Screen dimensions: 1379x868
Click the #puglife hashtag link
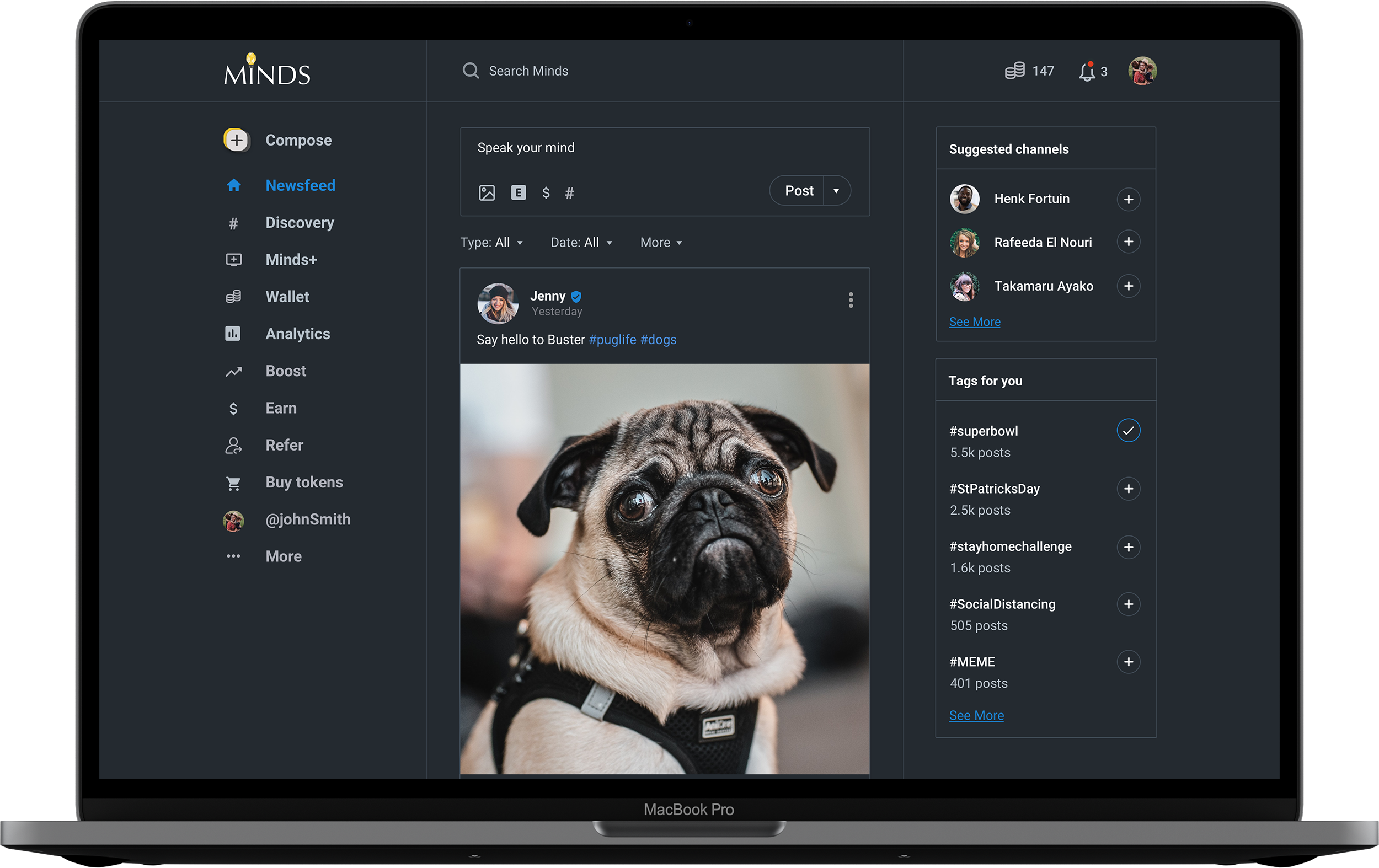(612, 340)
